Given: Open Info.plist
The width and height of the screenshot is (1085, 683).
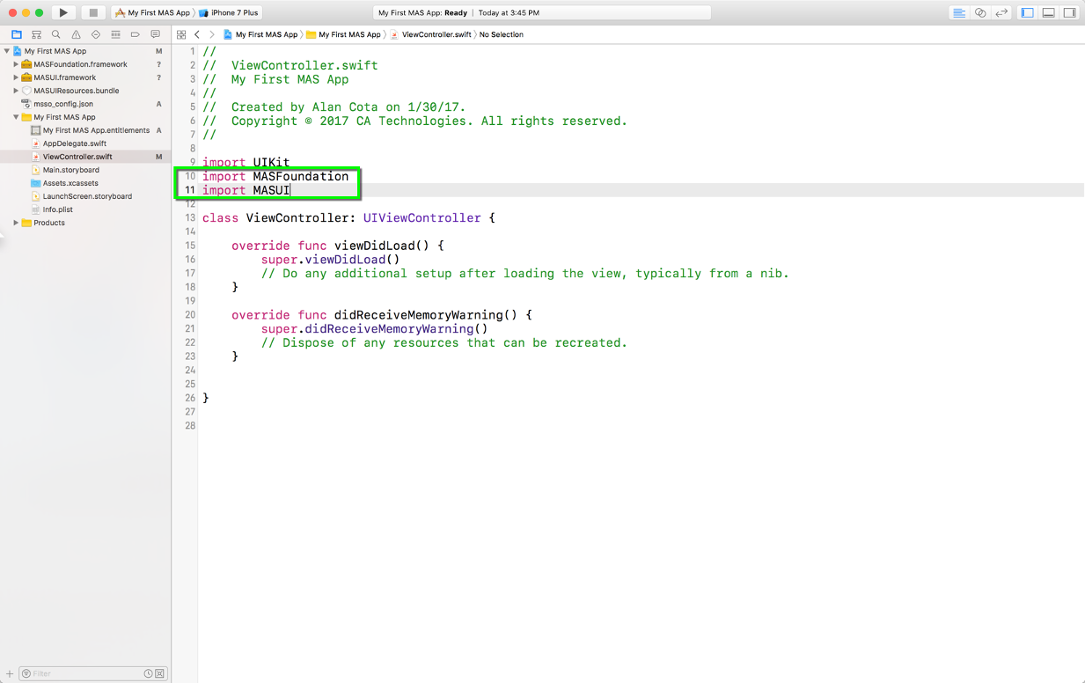Looking at the screenshot, I should point(57,209).
